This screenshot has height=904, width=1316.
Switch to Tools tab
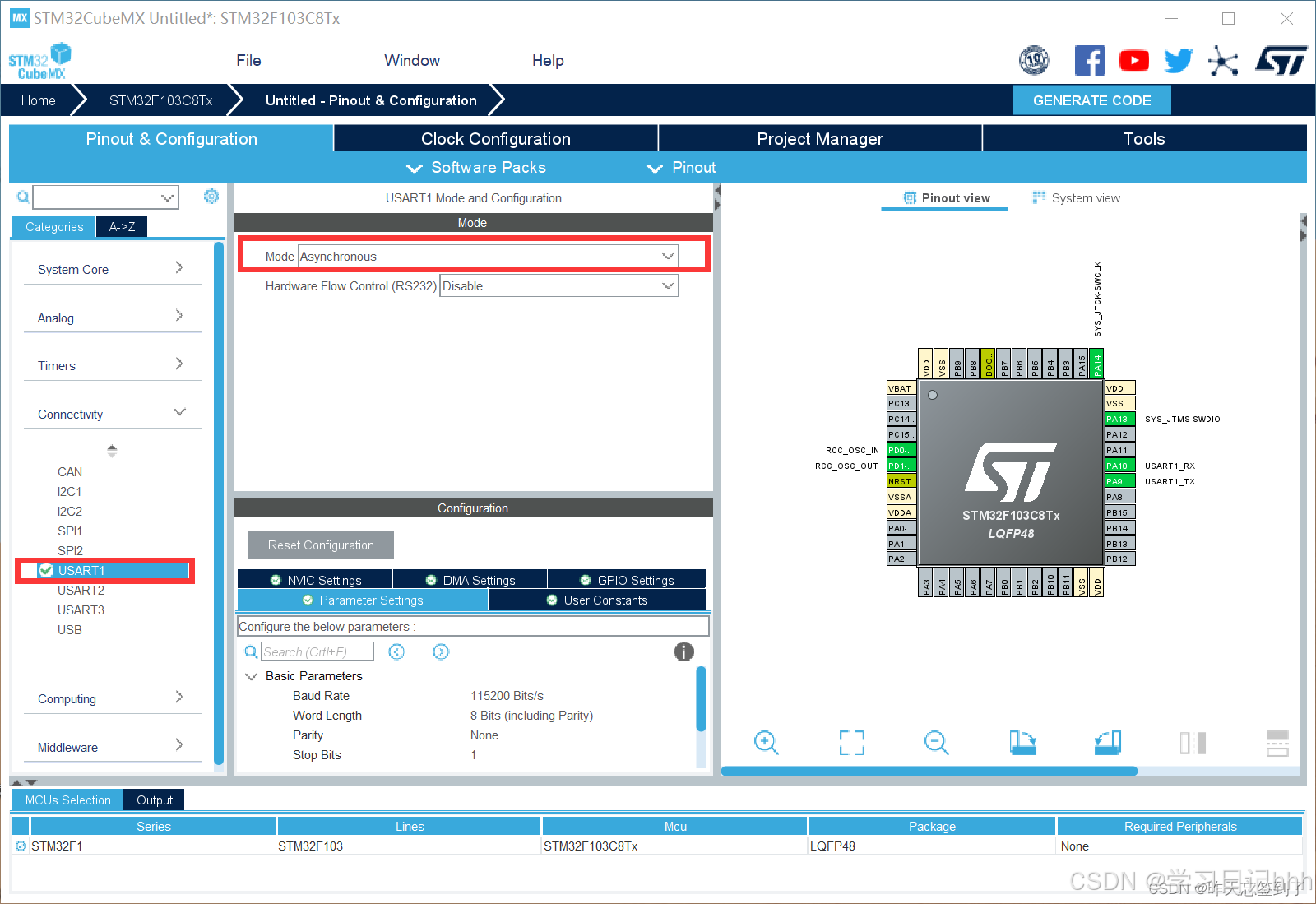[x=1144, y=139]
